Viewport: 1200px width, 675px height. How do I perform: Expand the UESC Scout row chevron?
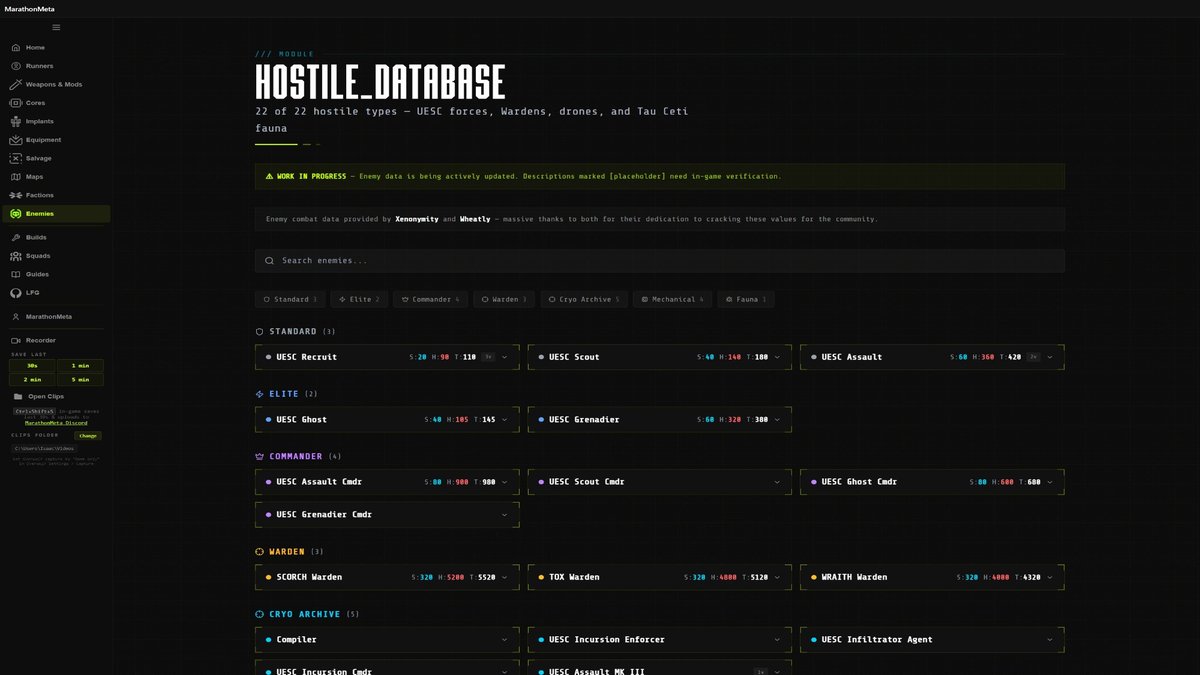coord(777,357)
